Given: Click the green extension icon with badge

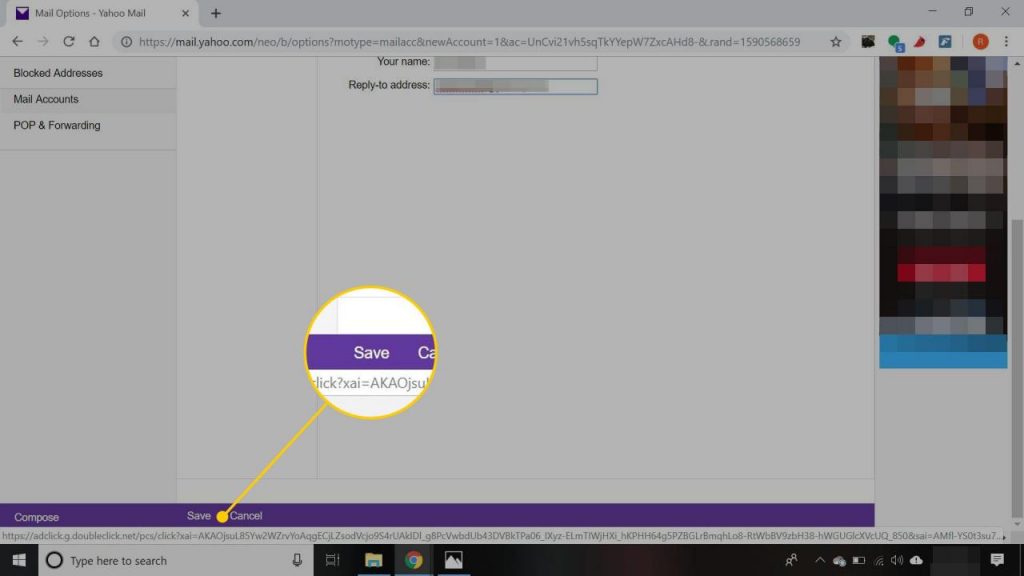Looking at the screenshot, I should pyautogui.click(x=895, y=42).
